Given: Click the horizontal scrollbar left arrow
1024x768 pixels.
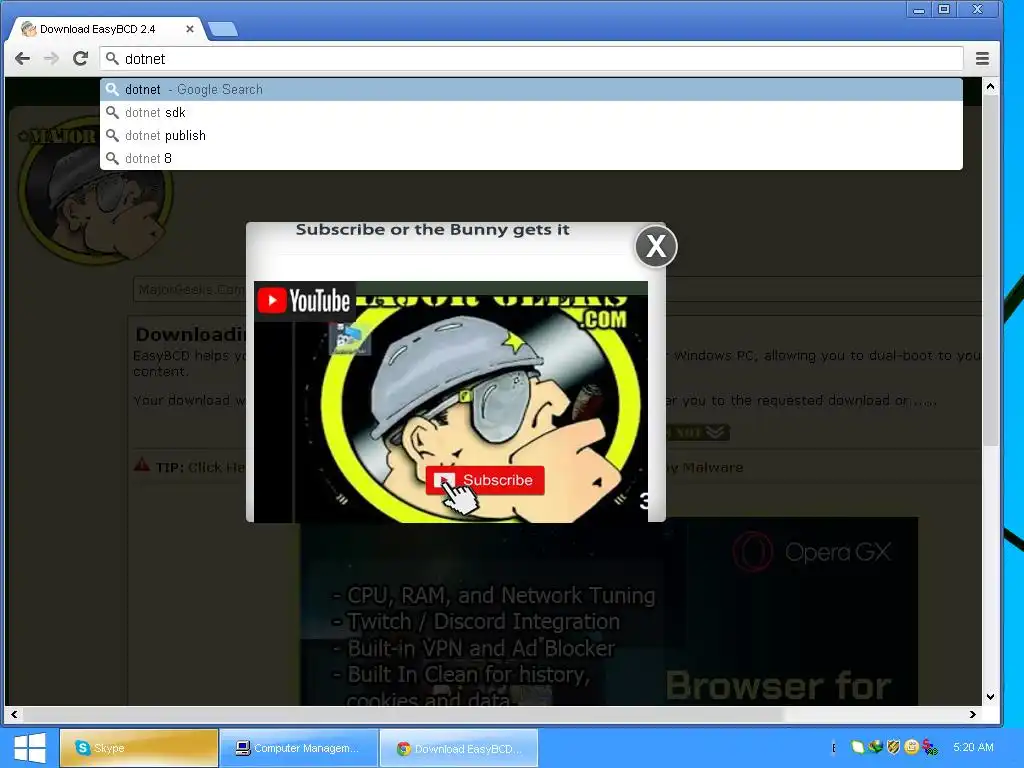Looking at the screenshot, I should click(x=14, y=714).
